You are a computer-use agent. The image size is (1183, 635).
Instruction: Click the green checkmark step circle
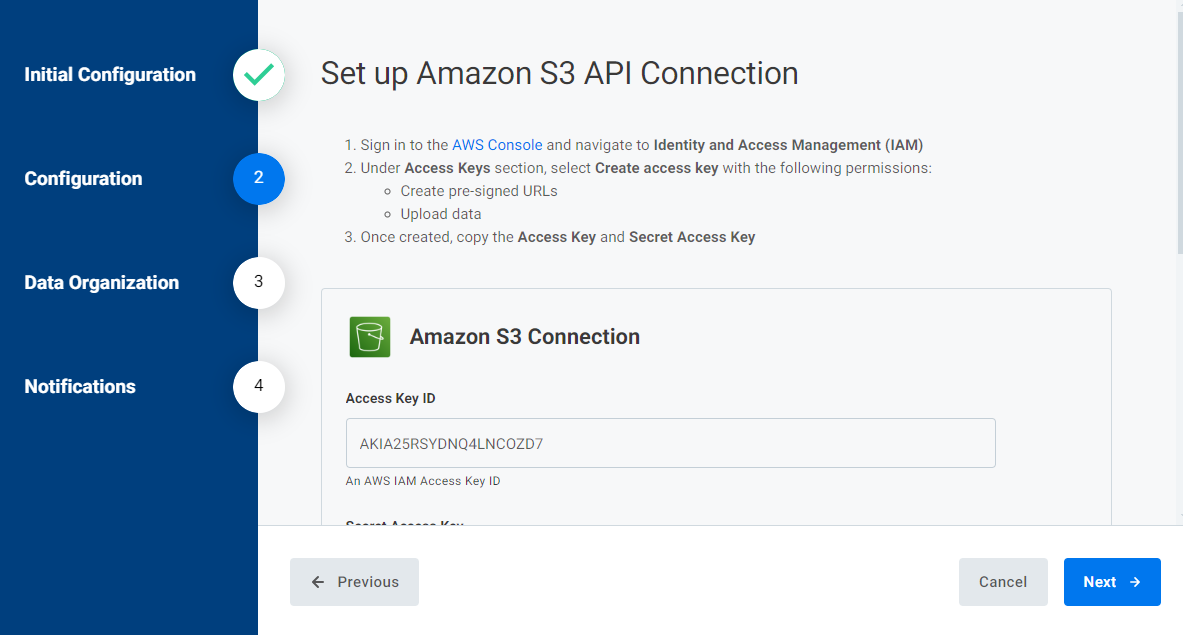pos(259,75)
